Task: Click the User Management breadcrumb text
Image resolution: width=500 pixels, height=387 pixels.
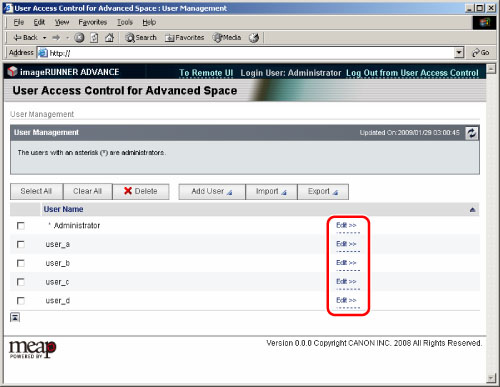Action: [x=42, y=114]
